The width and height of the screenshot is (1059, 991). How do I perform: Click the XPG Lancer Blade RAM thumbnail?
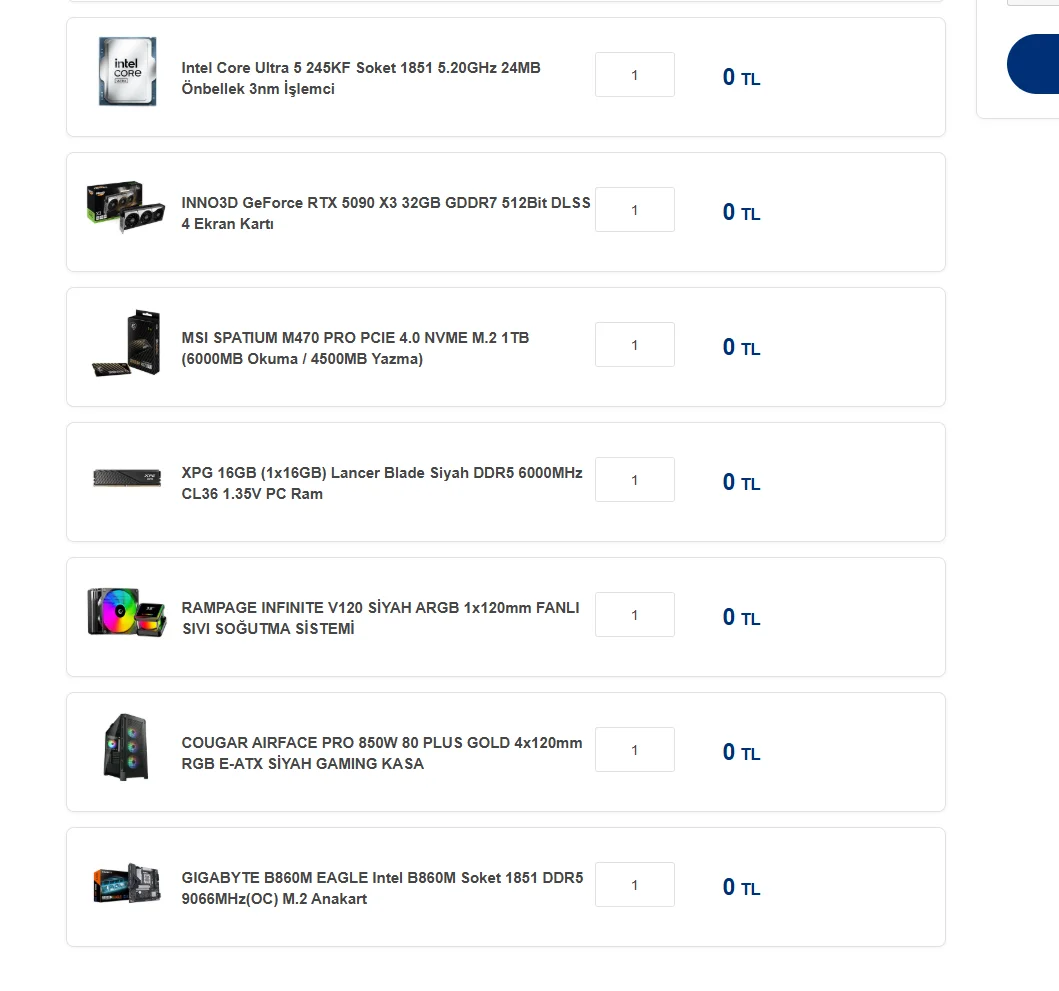click(x=127, y=478)
